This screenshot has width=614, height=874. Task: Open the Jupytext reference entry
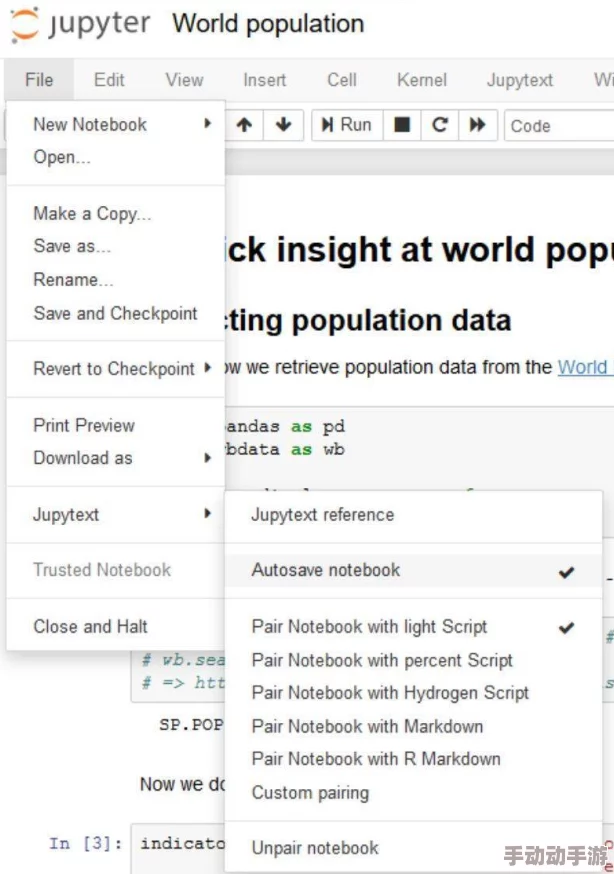click(413, 514)
